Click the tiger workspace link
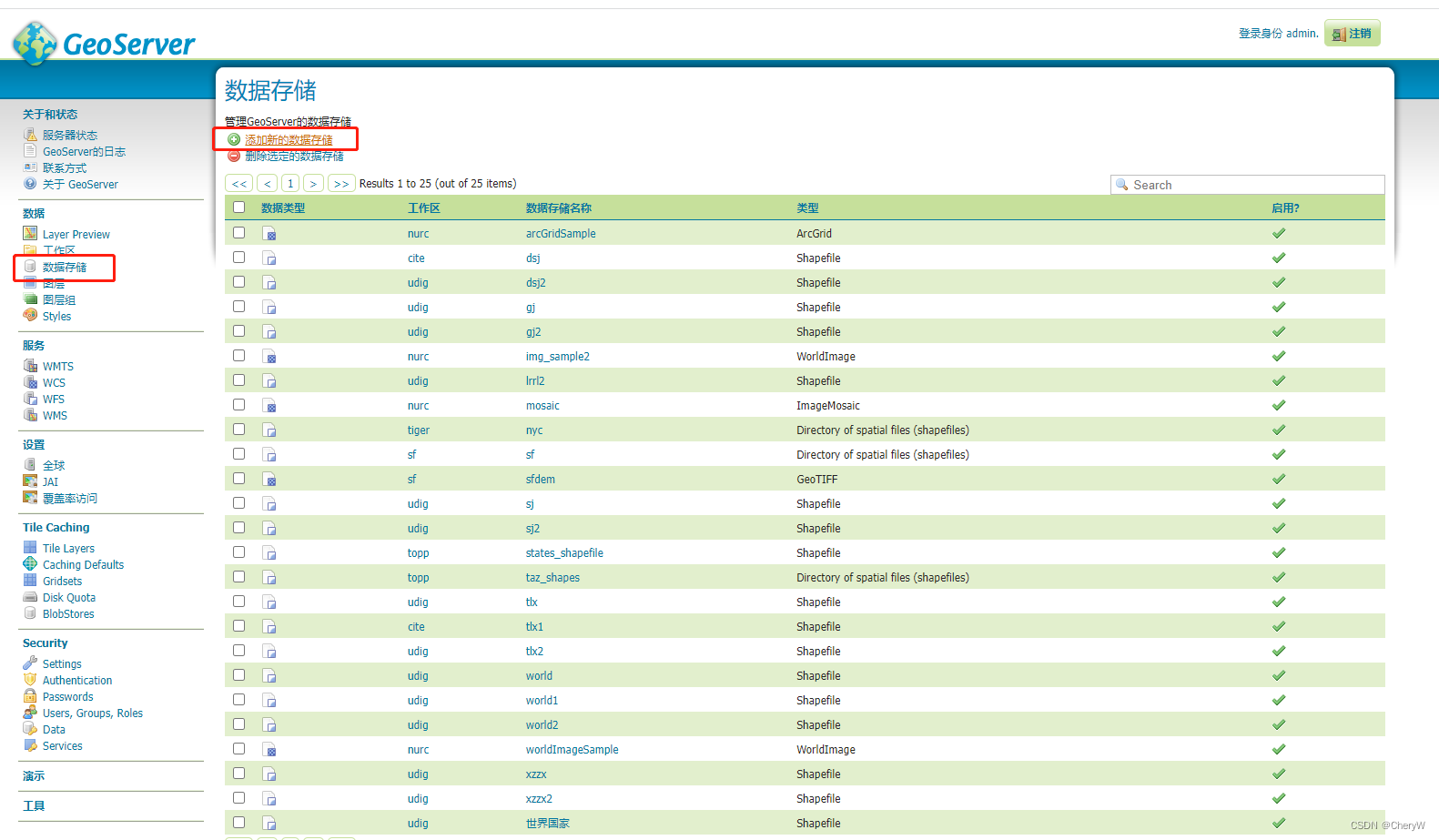1439x840 pixels. (419, 430)
